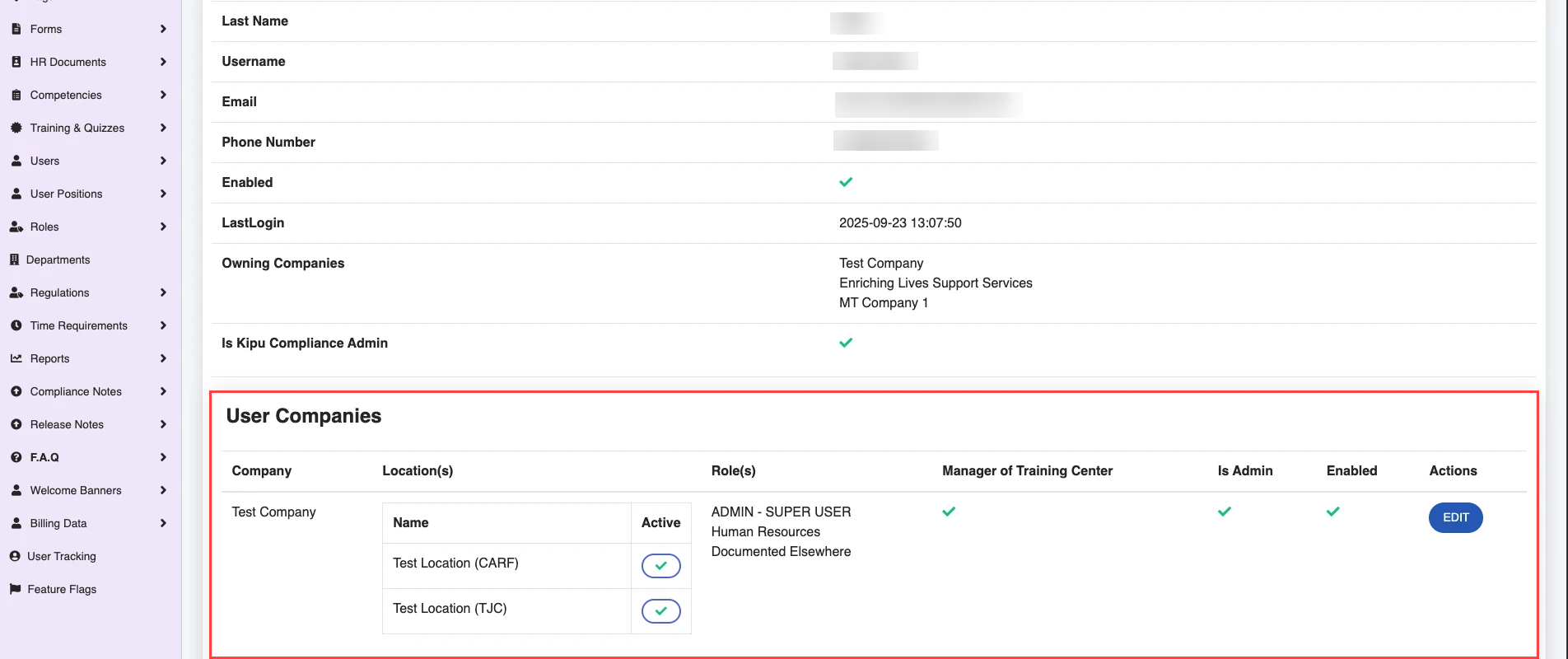Expand the Regulations chevron arrow
The width and height of the screenshot is (1568, 659).
(163, 292)
